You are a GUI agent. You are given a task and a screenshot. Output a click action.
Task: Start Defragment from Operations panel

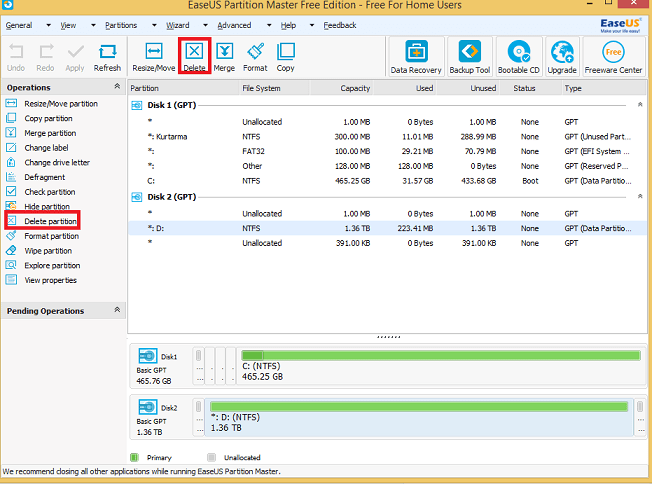pyautogui.click(x=35, y=177)
